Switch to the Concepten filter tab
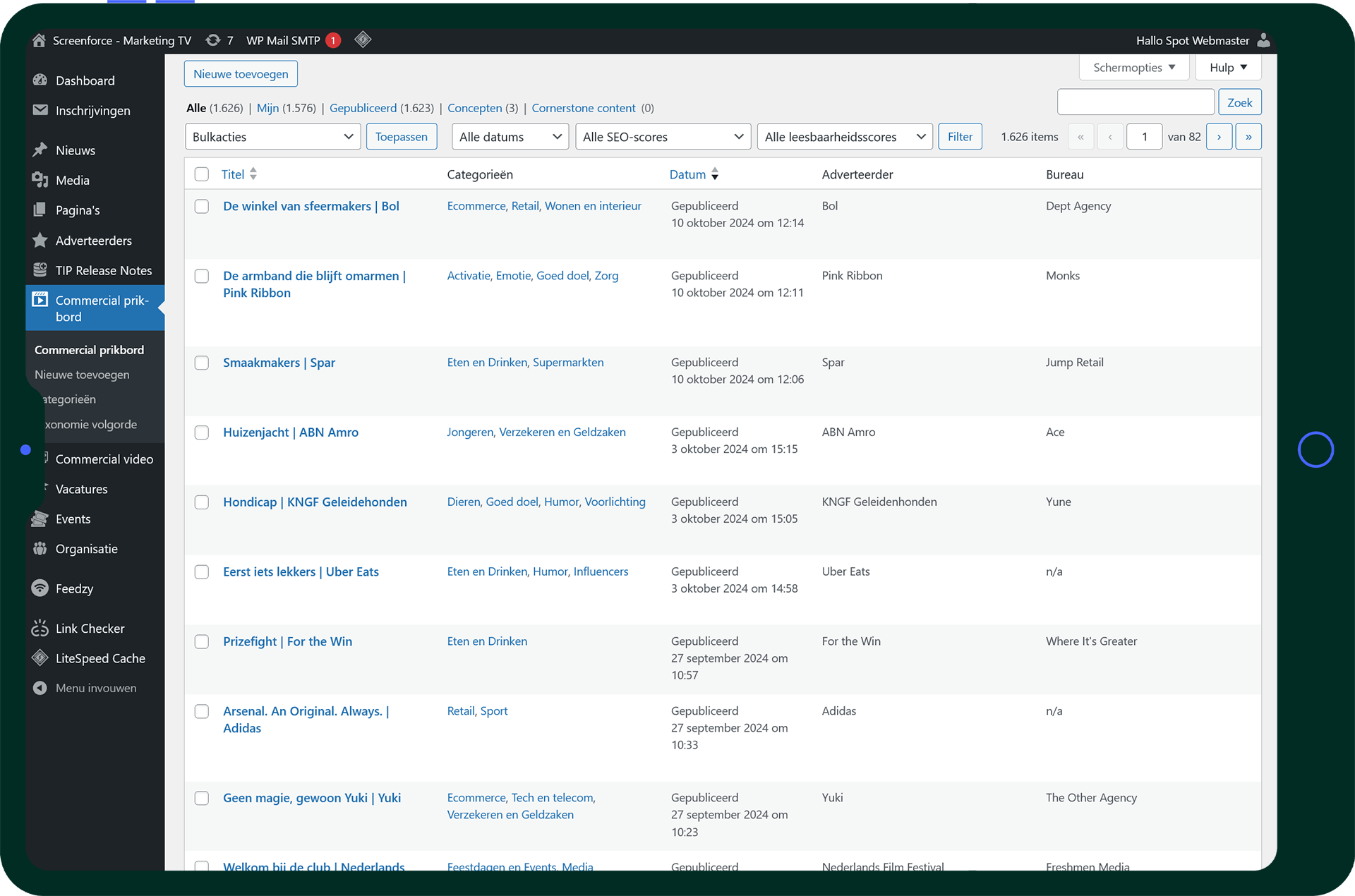The height and width of the screenshot is (896, 1355). 474,108
